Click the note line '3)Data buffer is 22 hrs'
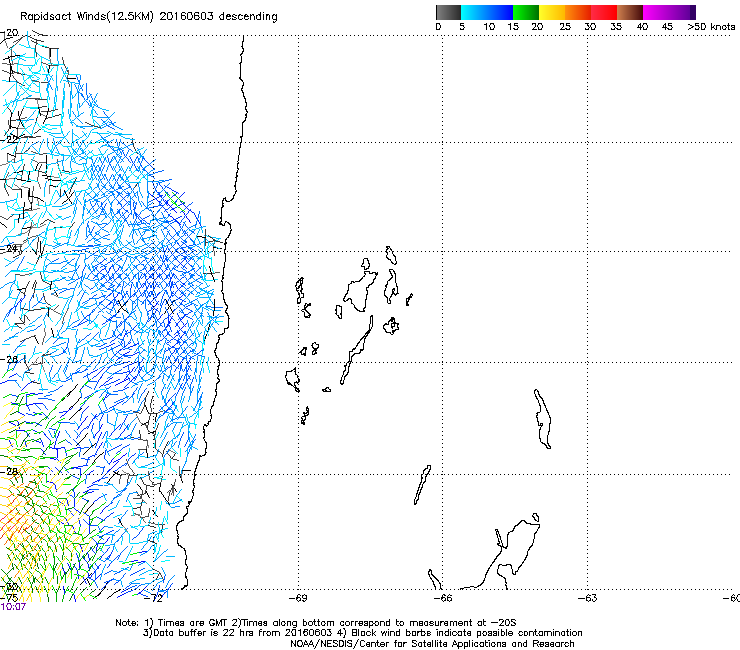 362,633
